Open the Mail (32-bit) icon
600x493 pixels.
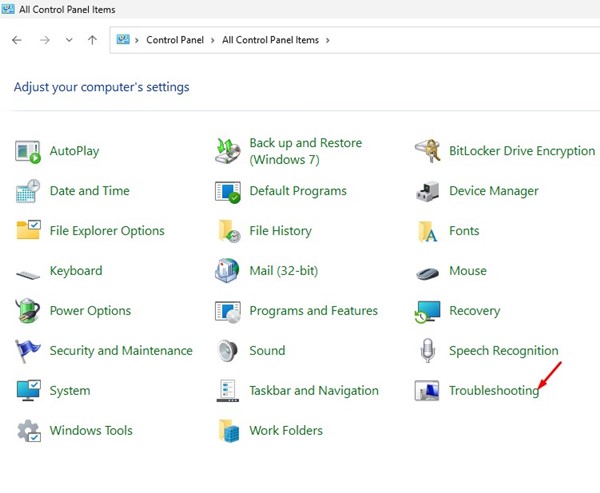[228, 271]
